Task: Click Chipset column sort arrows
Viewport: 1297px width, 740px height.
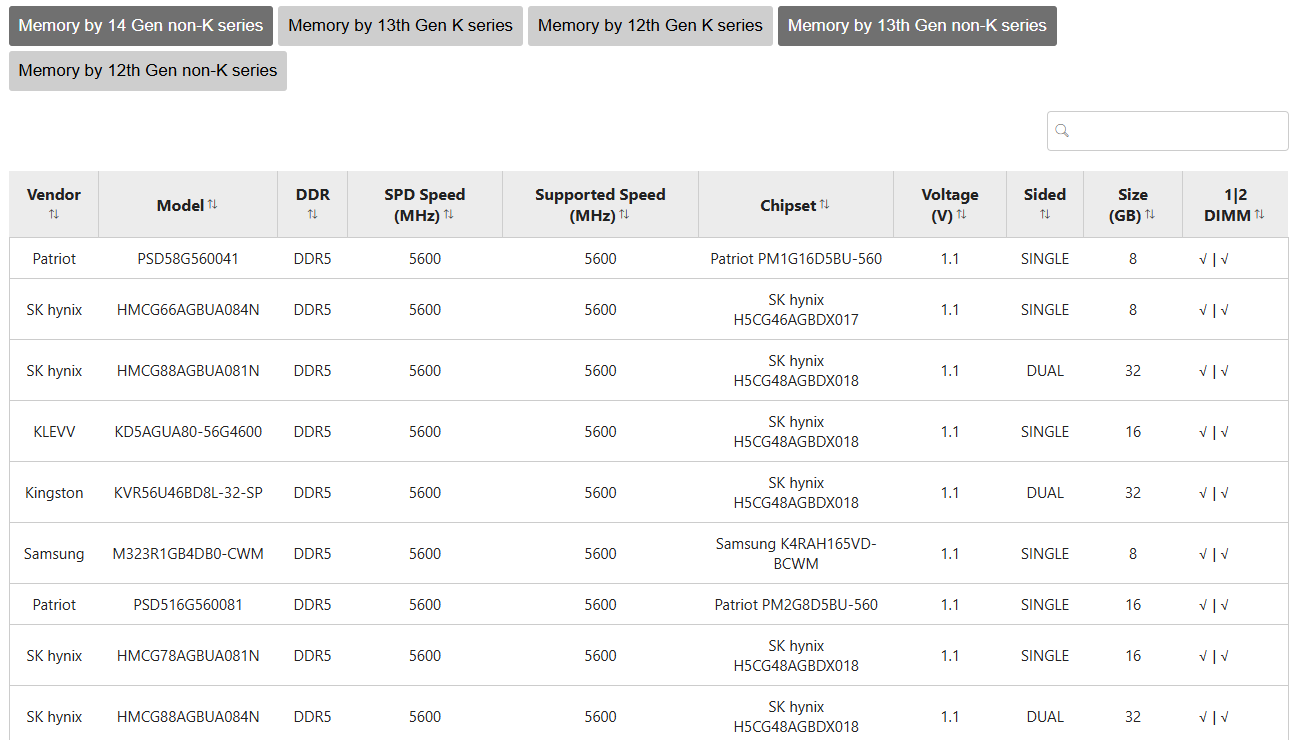Action: tap(824, 204)
